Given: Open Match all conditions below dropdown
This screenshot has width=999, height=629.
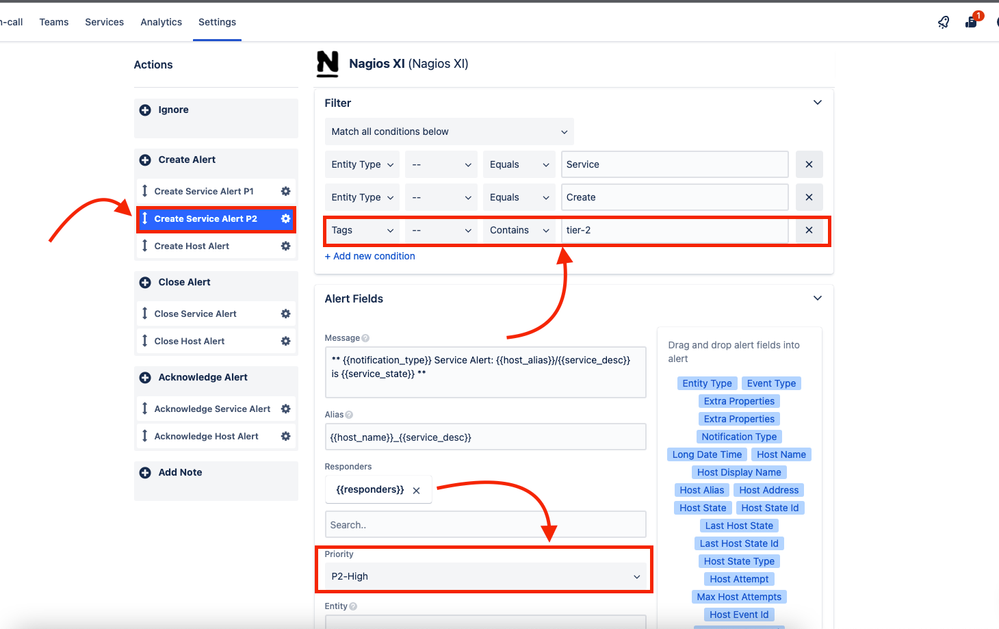Looking at the screenshot, I should click(x=449, y=132).
